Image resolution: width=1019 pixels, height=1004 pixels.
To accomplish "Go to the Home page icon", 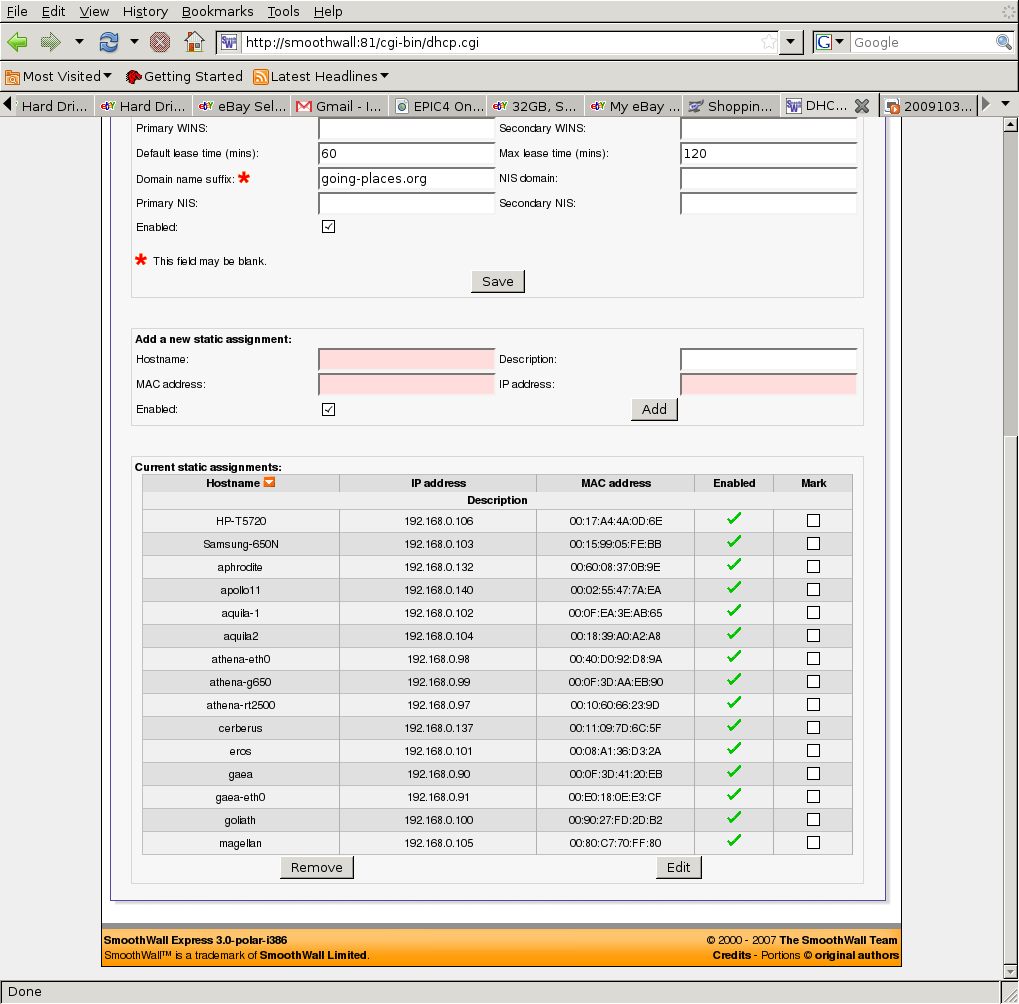I will coord(194,42).
